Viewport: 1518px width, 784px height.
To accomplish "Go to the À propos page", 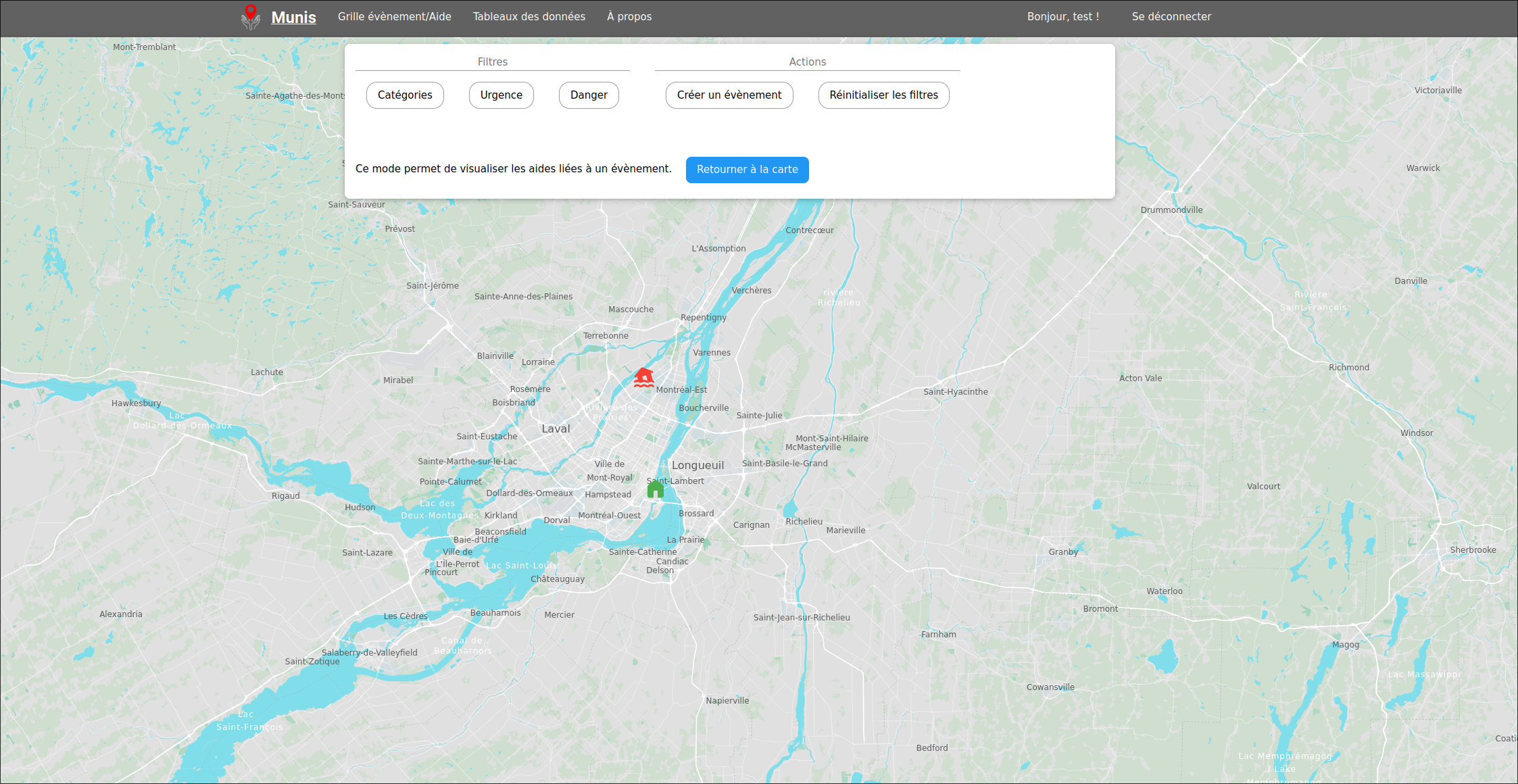I will coord(629,16).
